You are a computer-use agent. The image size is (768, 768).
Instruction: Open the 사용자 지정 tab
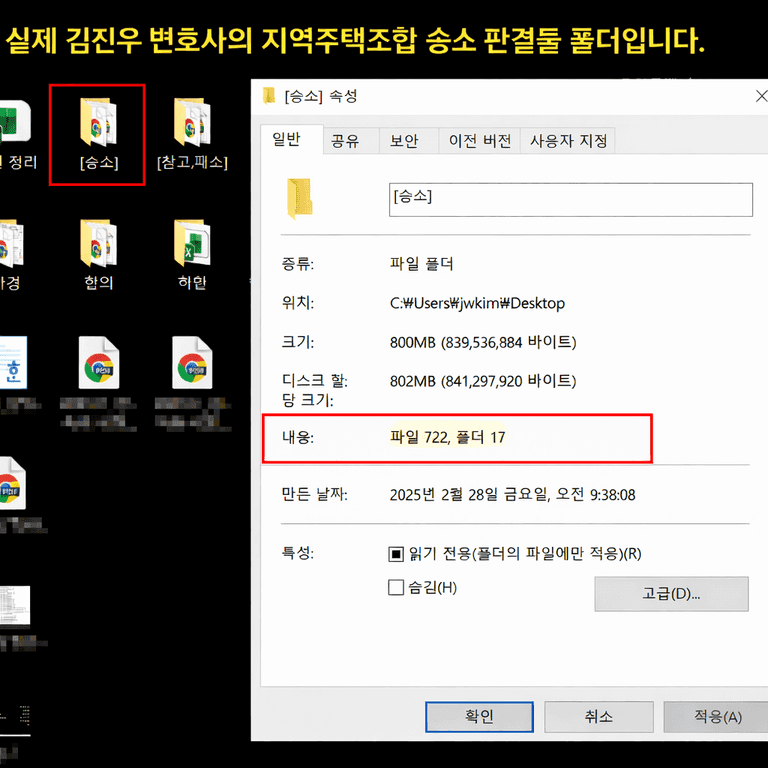pyautogui.click(x=568, y=141)
